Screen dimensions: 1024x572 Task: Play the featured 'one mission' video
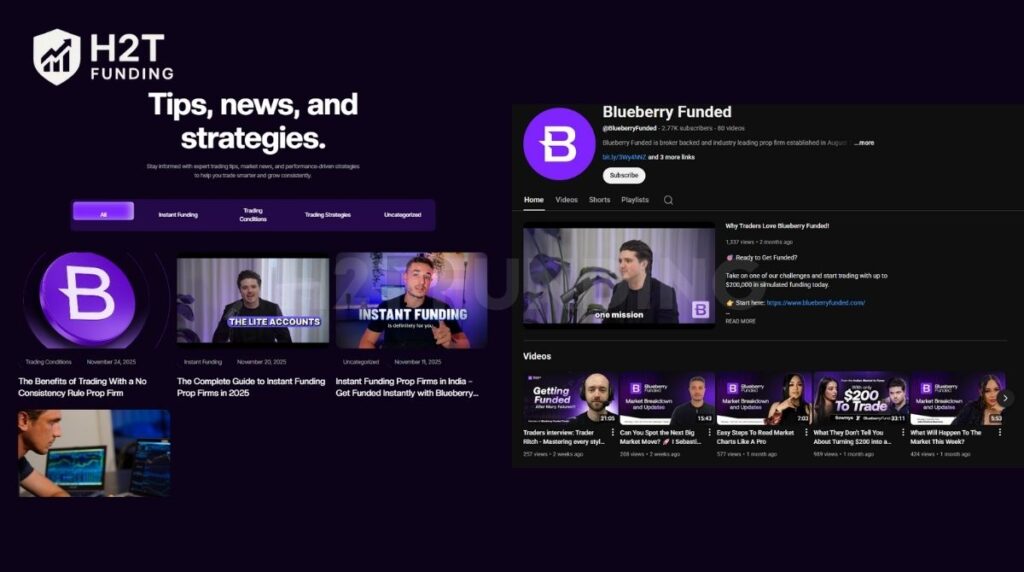click(619, 274)
